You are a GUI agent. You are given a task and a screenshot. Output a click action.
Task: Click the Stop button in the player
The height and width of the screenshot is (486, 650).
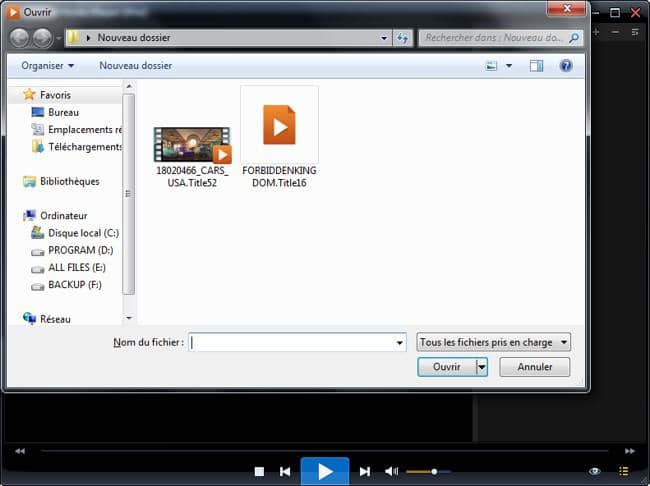pos(260,471)
